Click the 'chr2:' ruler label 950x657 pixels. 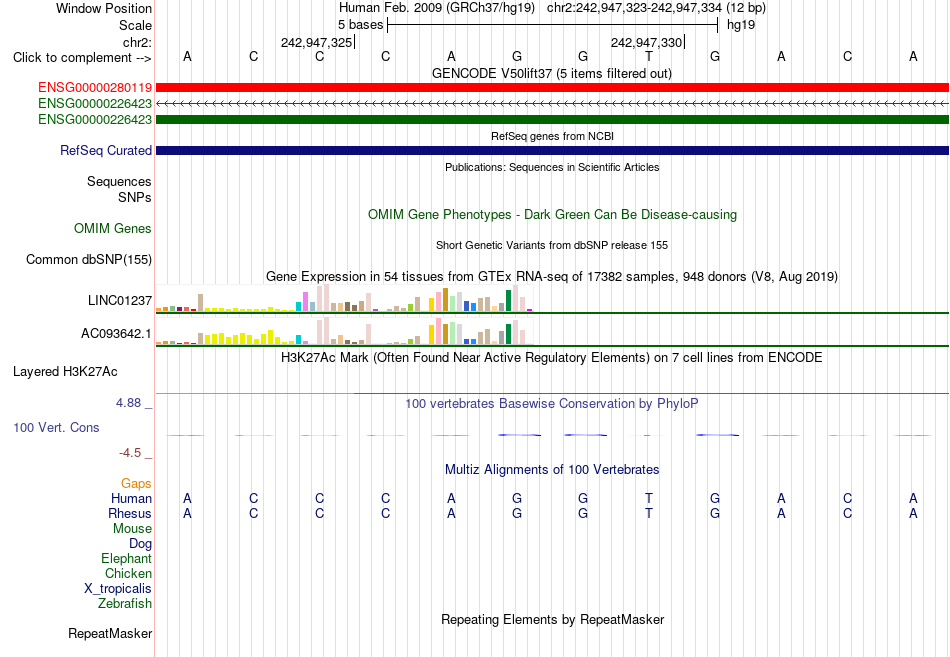[x=137, y=42]
